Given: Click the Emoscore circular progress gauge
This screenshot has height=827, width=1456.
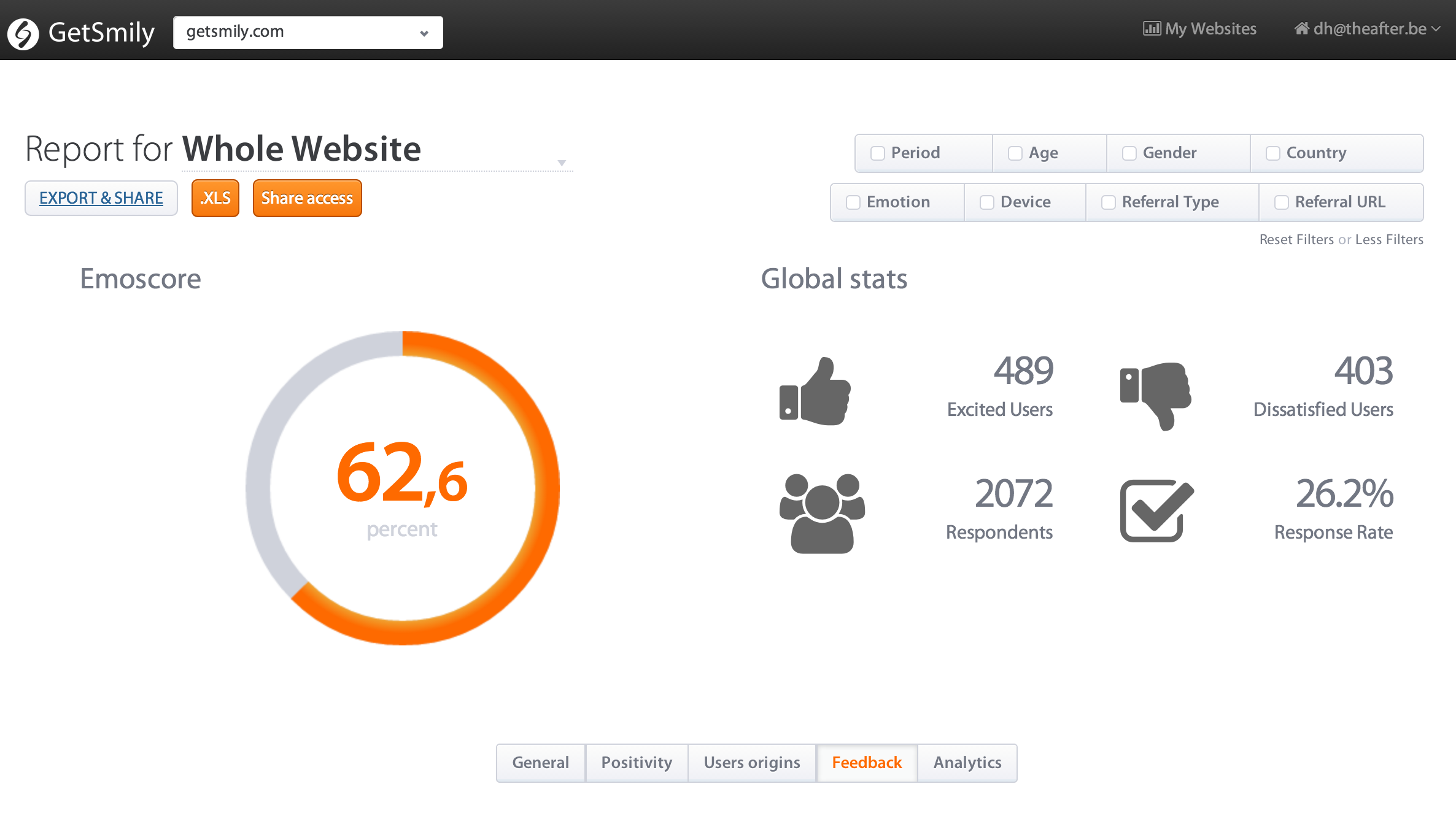Looking at the screenshot, I should [402, 488].
